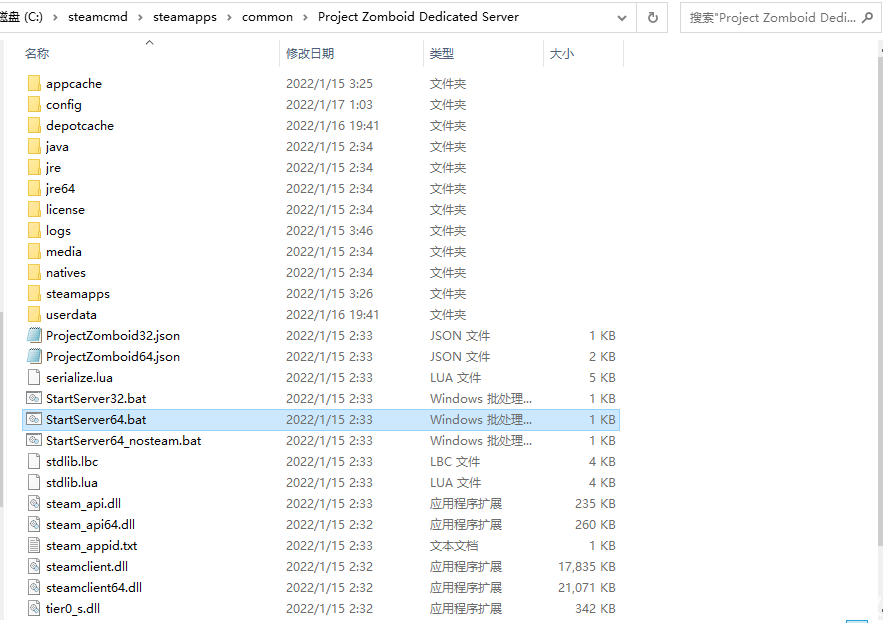This screenshot has width=883, height=623.
Task: Sort by 大小 column header
Action: tap(562, 54)
